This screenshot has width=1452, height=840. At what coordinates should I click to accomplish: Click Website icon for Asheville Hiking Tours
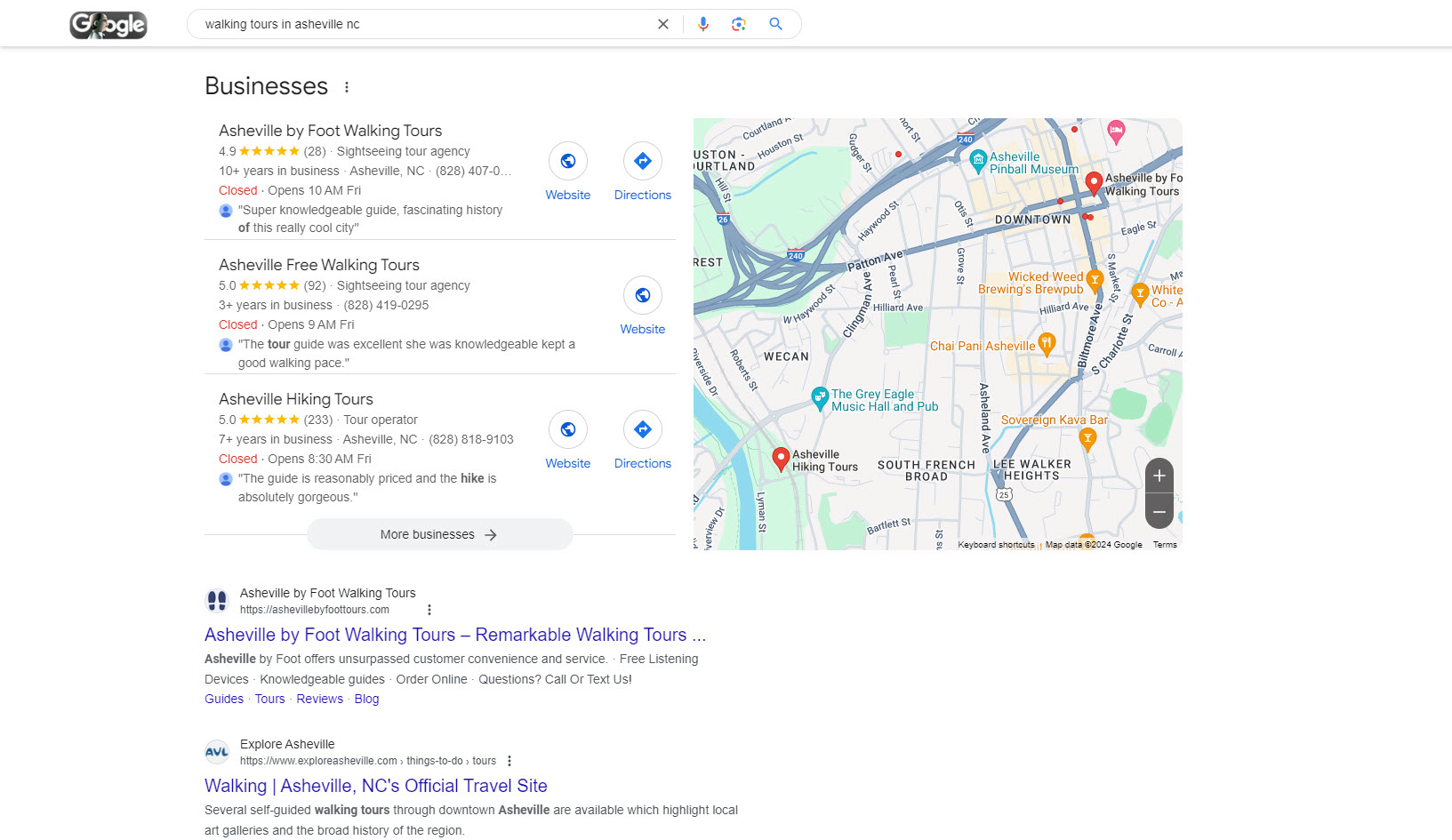(x=568, y=429)
